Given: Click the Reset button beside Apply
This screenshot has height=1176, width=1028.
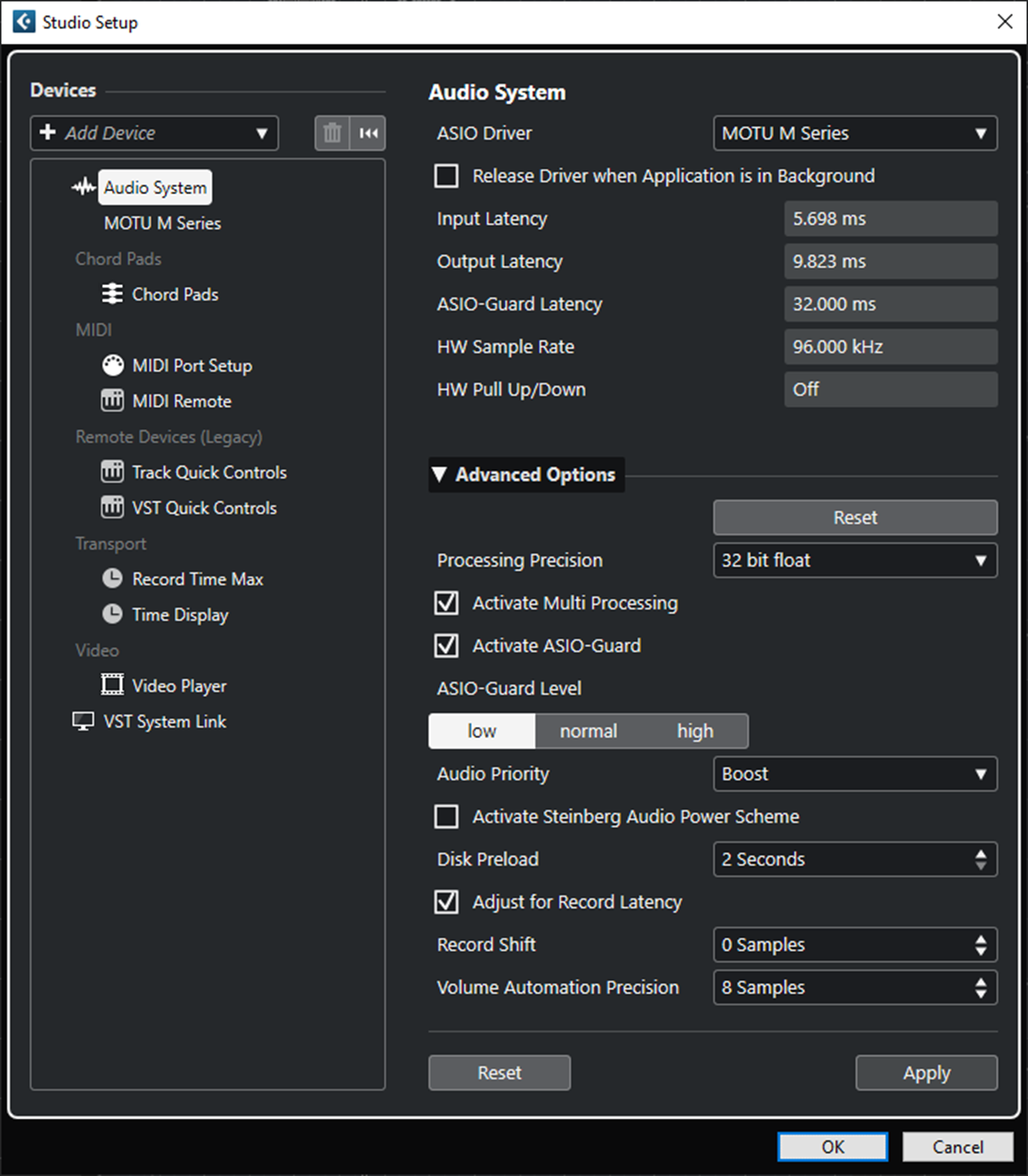Looking at the screenshot, I should click(x=499, y=1073).
